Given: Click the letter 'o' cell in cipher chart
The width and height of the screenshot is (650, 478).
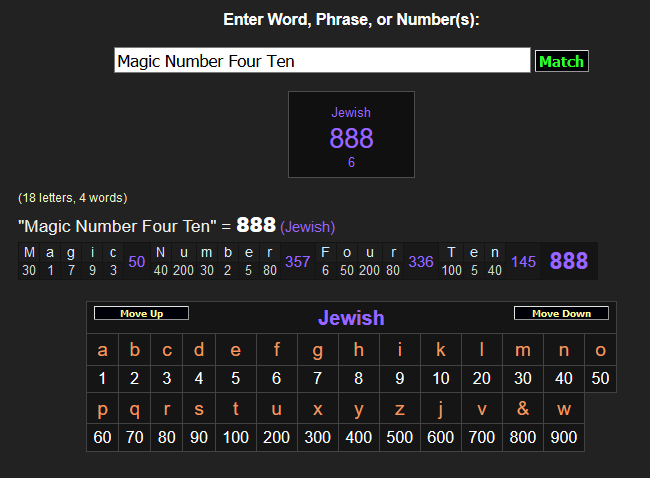Looking at the screenshot, I should point(600,350).
